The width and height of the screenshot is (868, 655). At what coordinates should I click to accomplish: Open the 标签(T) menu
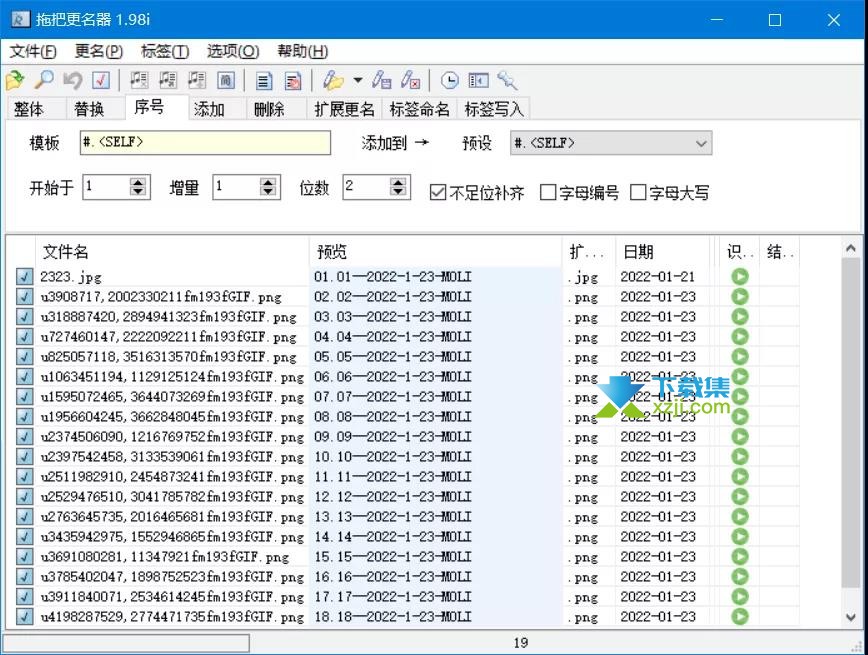click(165, 51)
